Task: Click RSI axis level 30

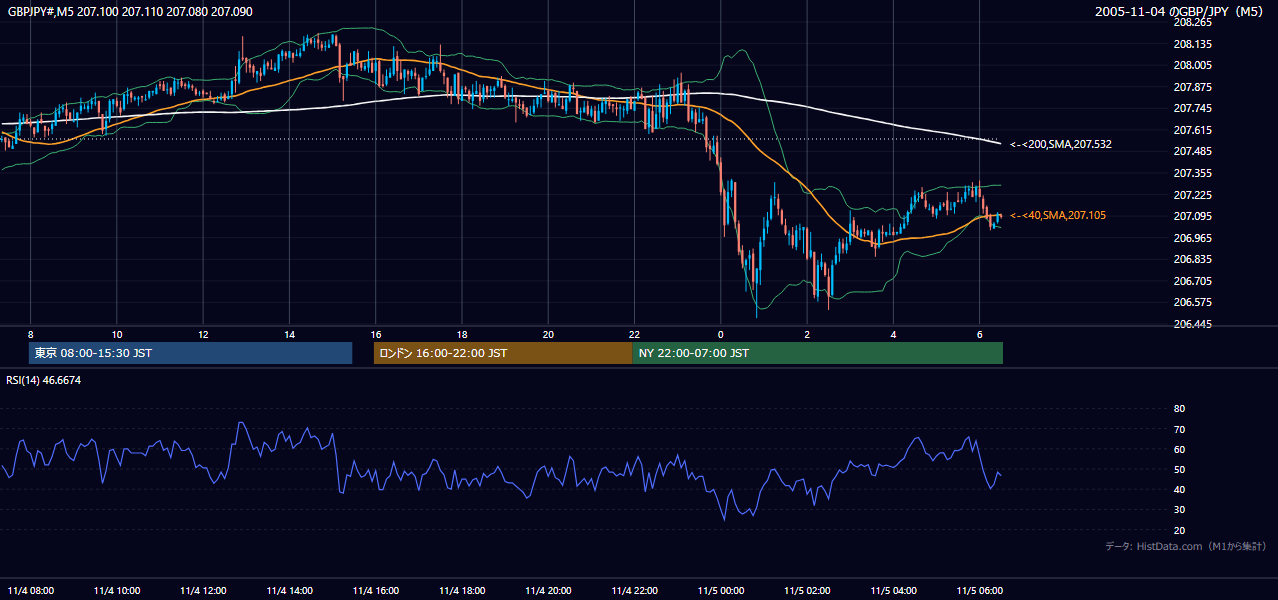Action: (1179, 510)
